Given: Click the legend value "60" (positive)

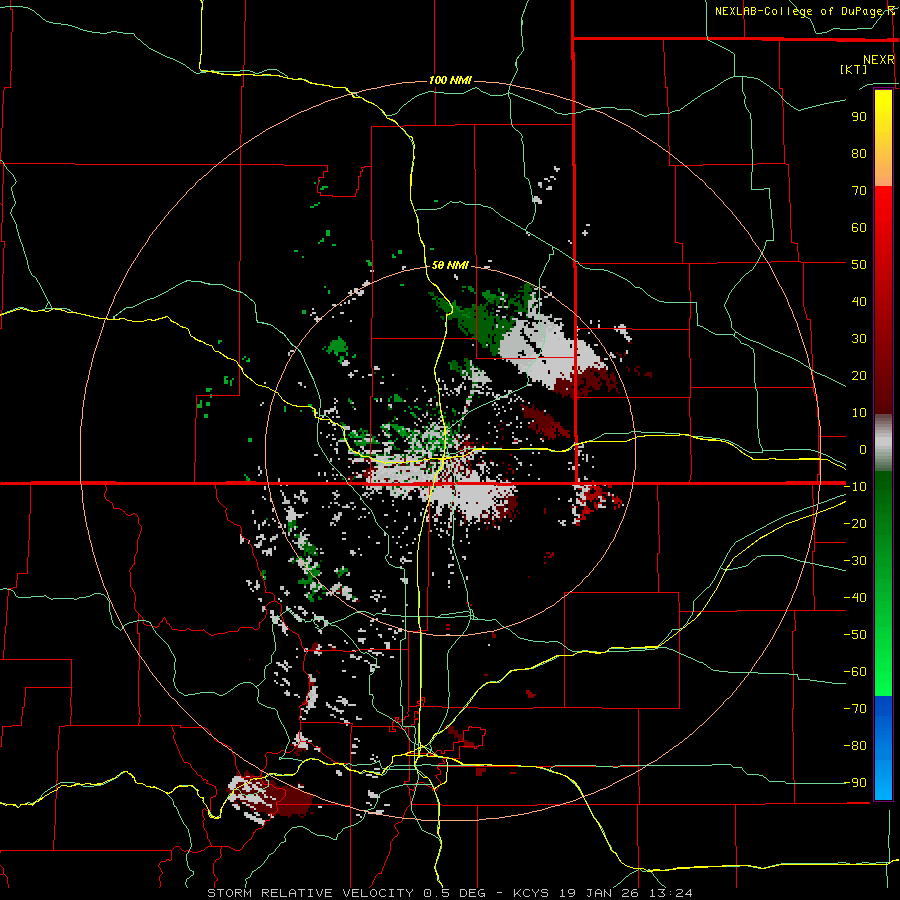Looking at the screenshot, I should tap(859, 228).
